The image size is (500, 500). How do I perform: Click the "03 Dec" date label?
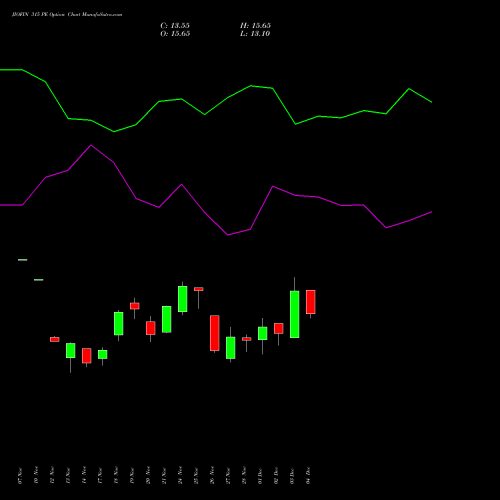tap(293, 475)
